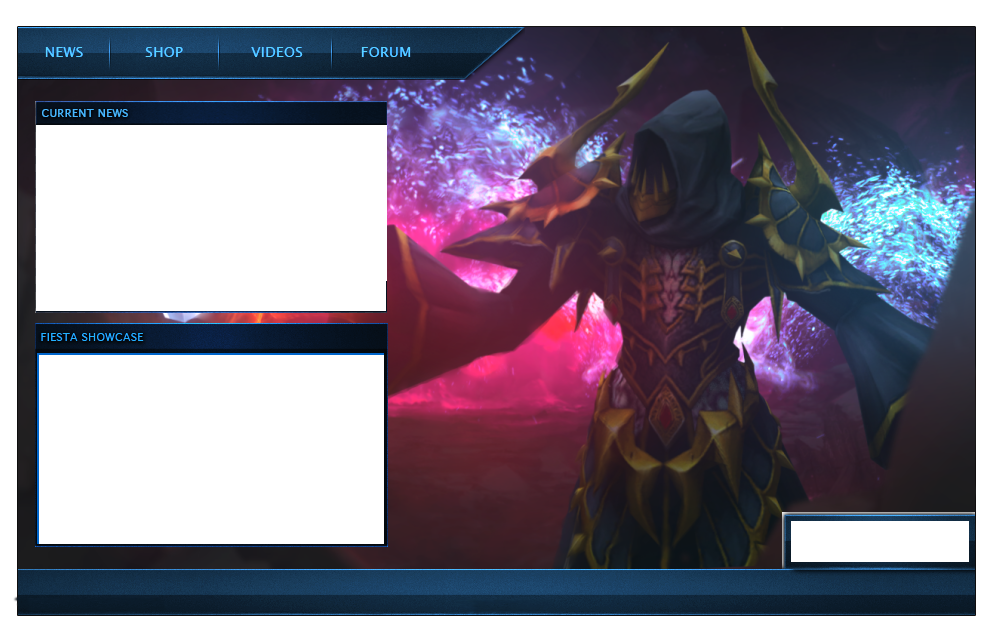Open the NEWS tab
Screen dimensions: 994x642
pyautogui.click(x=64, y=52)
